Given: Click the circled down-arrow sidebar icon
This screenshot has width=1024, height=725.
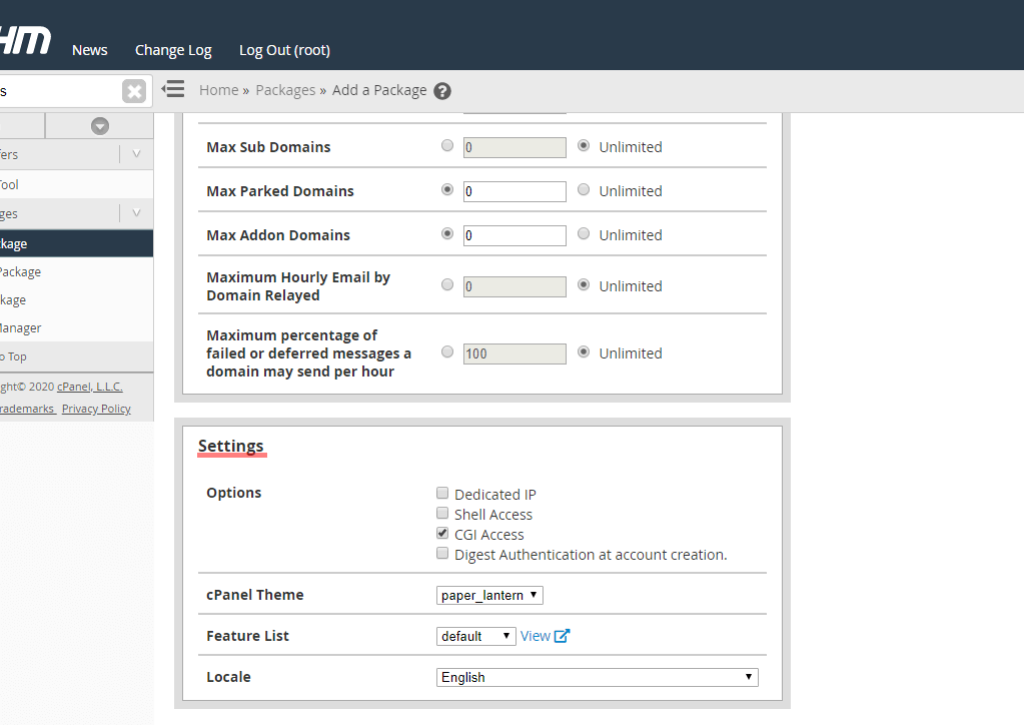Looking at the screenshot, I should pyautogui.click(x=100, y=126).
